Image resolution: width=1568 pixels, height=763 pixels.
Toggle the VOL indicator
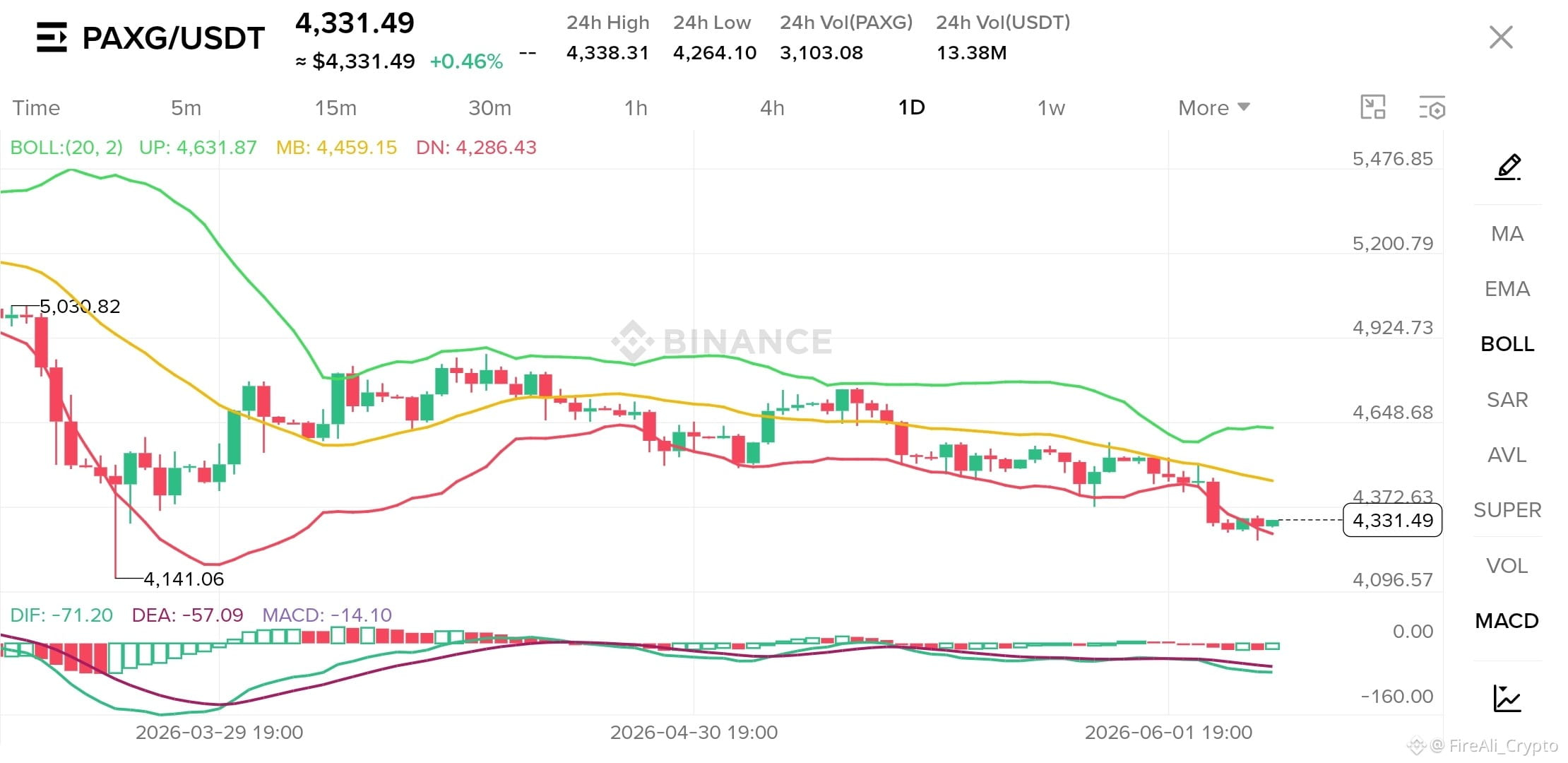coord(1507,566)
